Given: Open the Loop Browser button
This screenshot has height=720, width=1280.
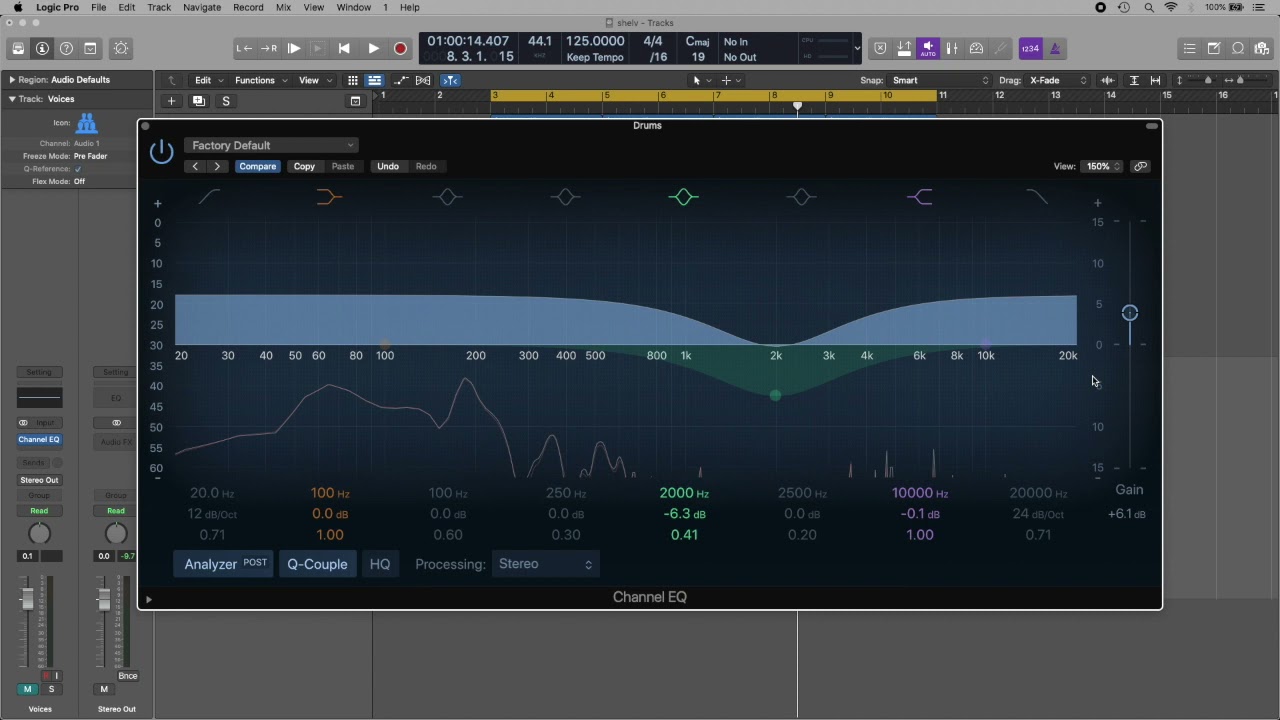Looking at the screenshot, I should point(1238,48).
